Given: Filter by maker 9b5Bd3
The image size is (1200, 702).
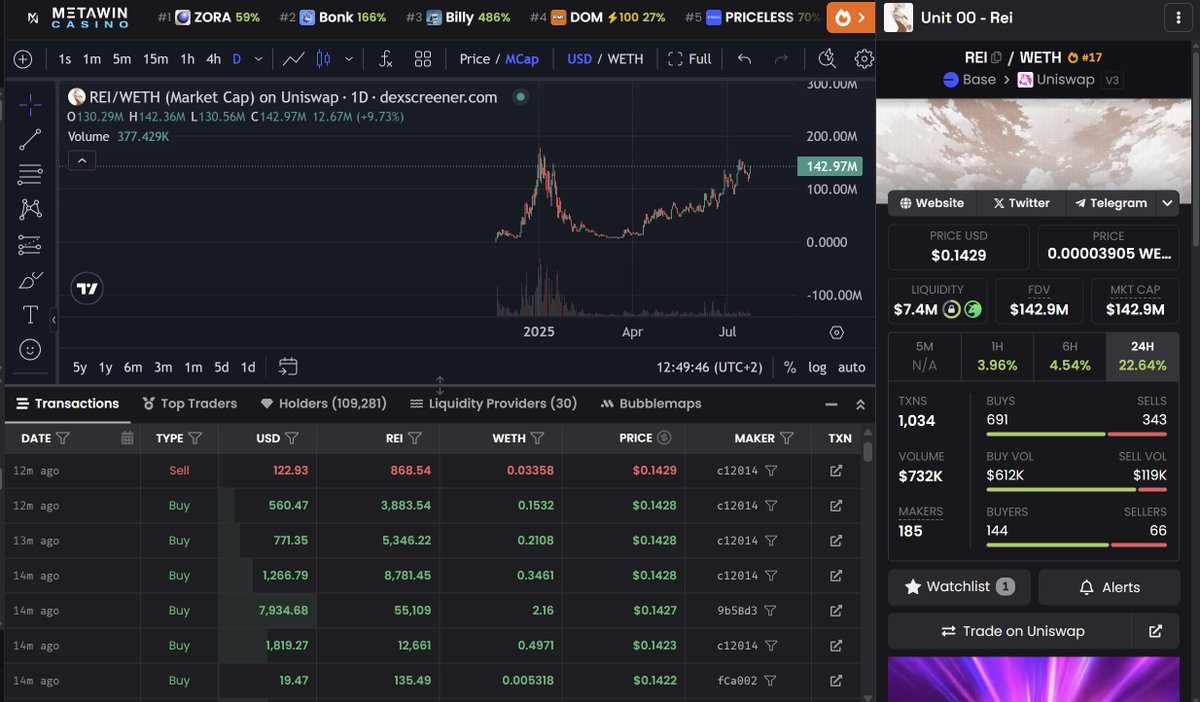Looking at the screenshot, I should coord(771,610).
